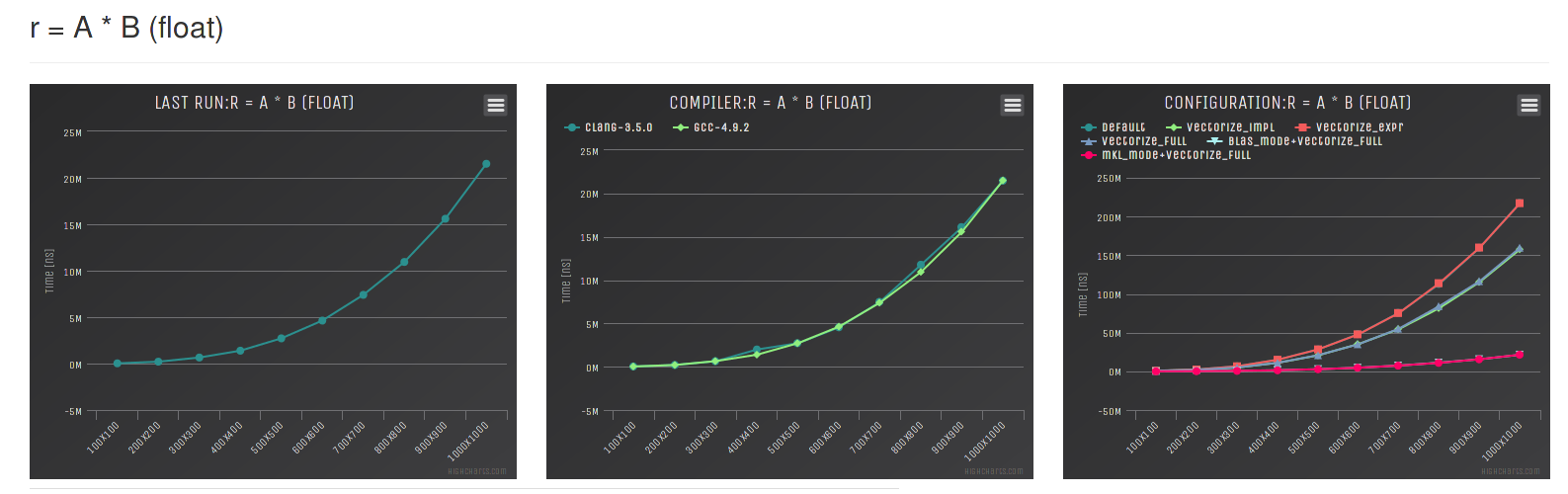This screenshot has height=494, width=1568.
Task: Select the 1000x1000 data point in Last Run chart
Action: click(486, 164)
